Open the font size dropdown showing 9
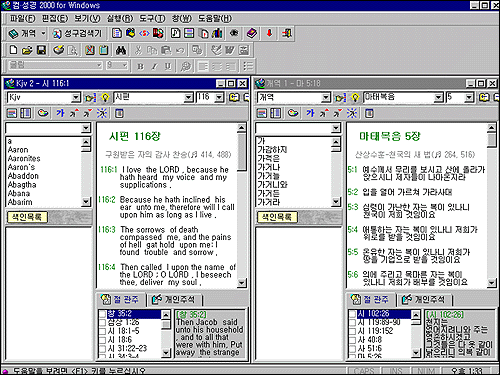 [125, 65]
